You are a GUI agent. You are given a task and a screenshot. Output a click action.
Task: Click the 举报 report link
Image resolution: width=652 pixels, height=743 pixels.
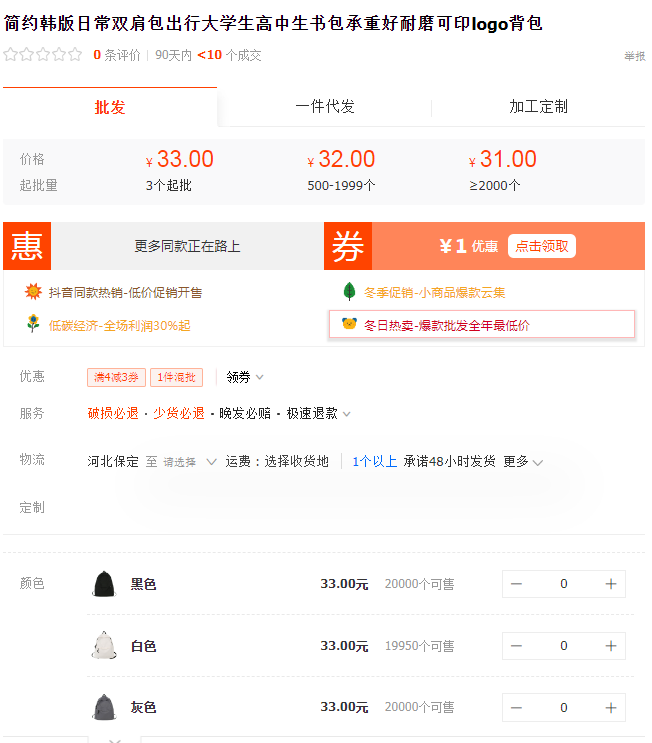(x=634, y=56)
